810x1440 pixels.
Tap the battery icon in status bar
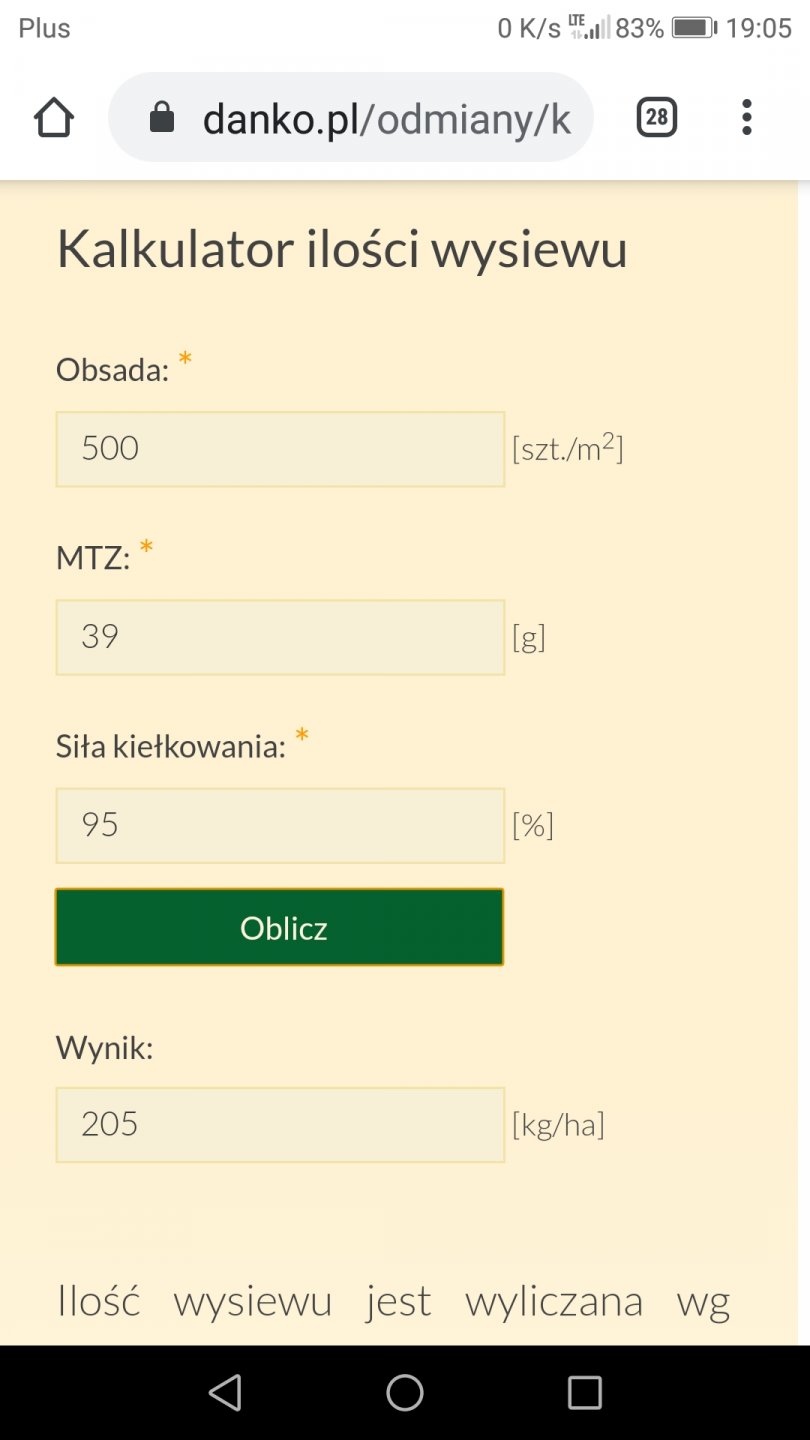pos(692,28)
